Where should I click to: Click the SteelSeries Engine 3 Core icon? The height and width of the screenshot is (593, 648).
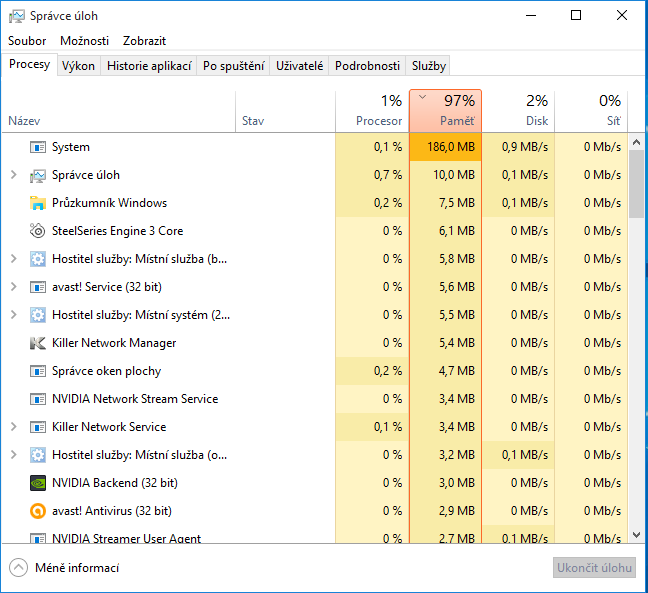[38, 231]
